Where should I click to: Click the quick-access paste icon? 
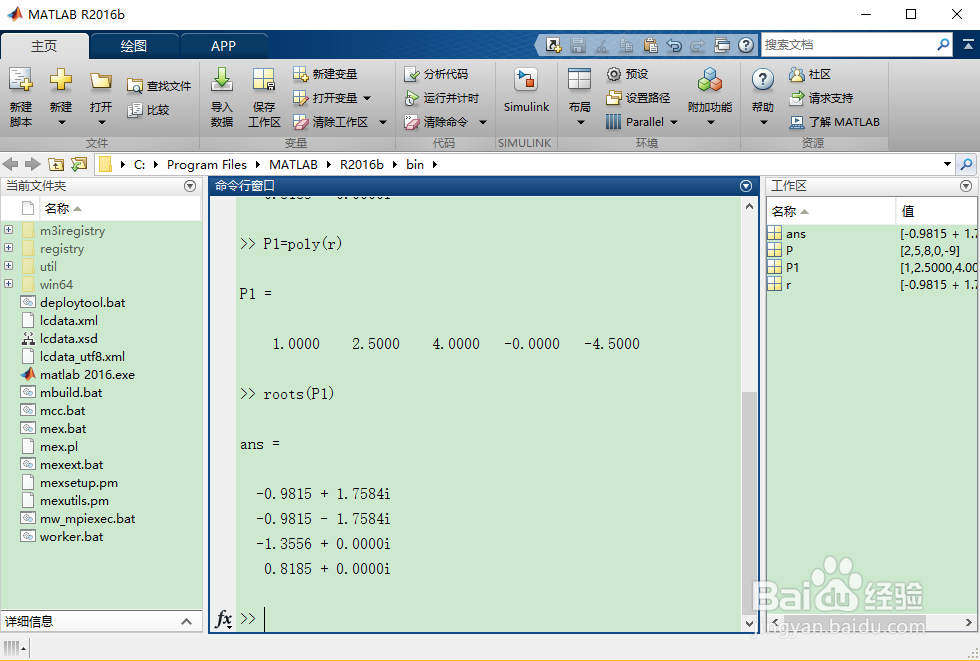pyautogui.click(x=650, y=45)
